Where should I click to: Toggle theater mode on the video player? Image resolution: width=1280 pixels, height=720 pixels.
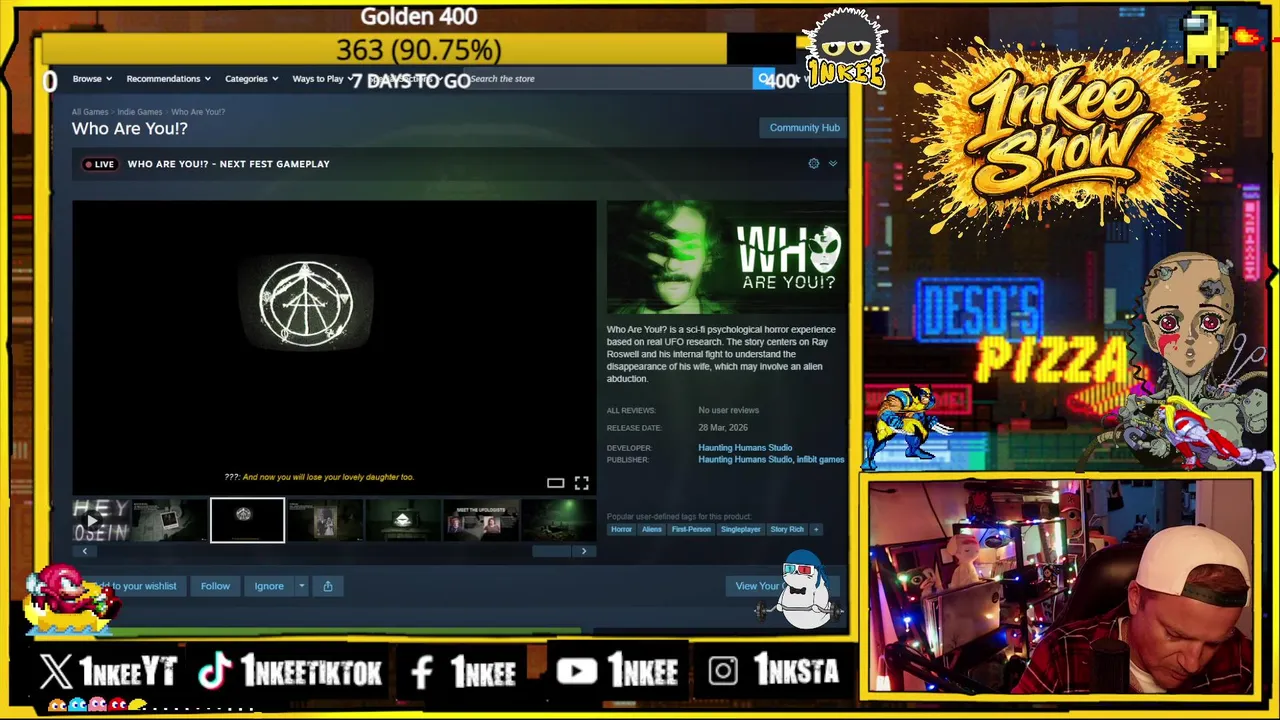tap(555, 483)
